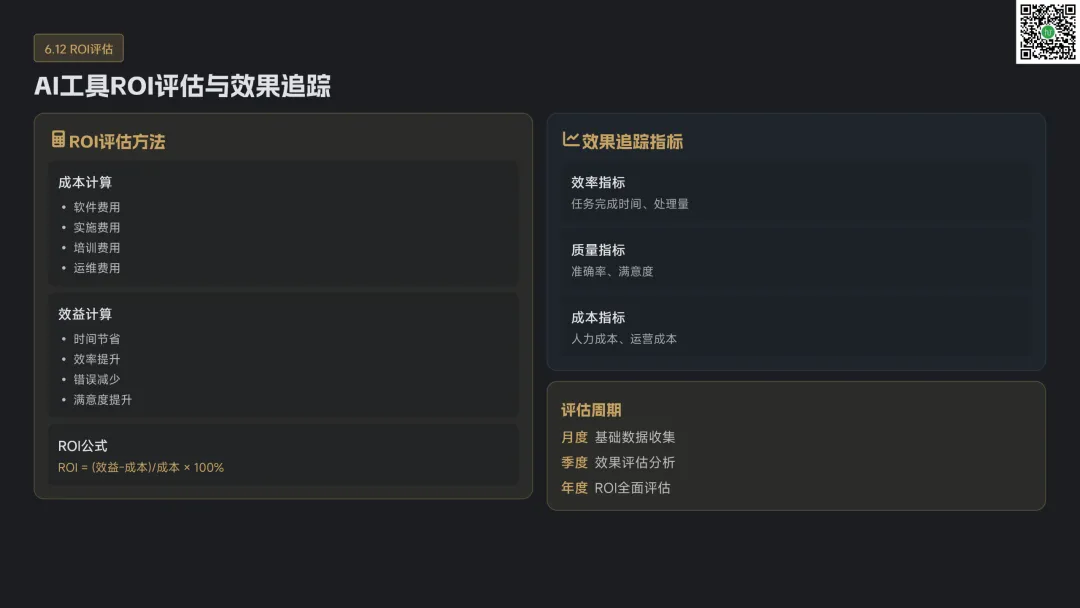Open the 效率指标 metric card
The width and height of the screenshot is (1080, 608).
795,192
